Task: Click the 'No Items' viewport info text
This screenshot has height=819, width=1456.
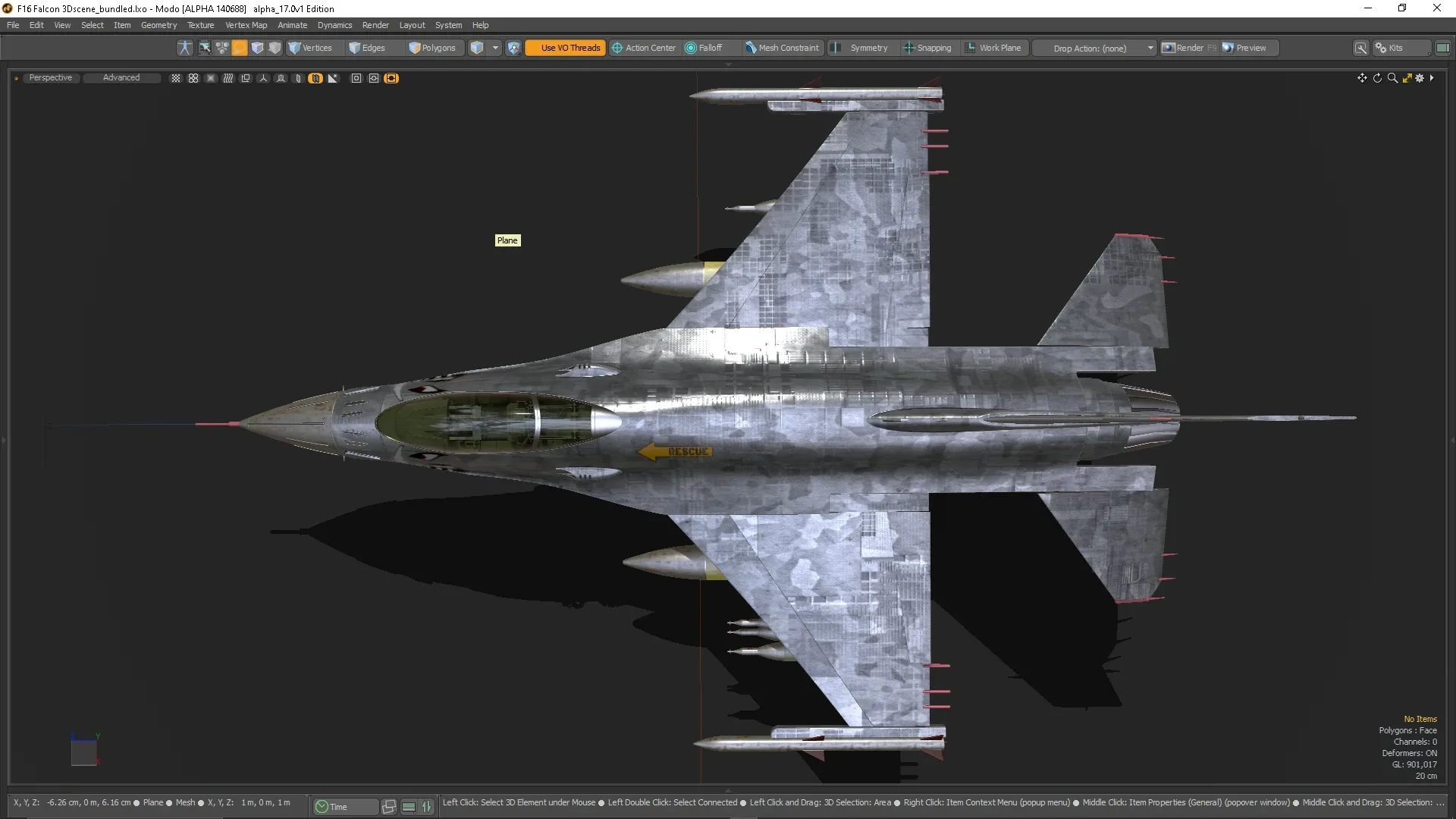Action: [1420, 719]
